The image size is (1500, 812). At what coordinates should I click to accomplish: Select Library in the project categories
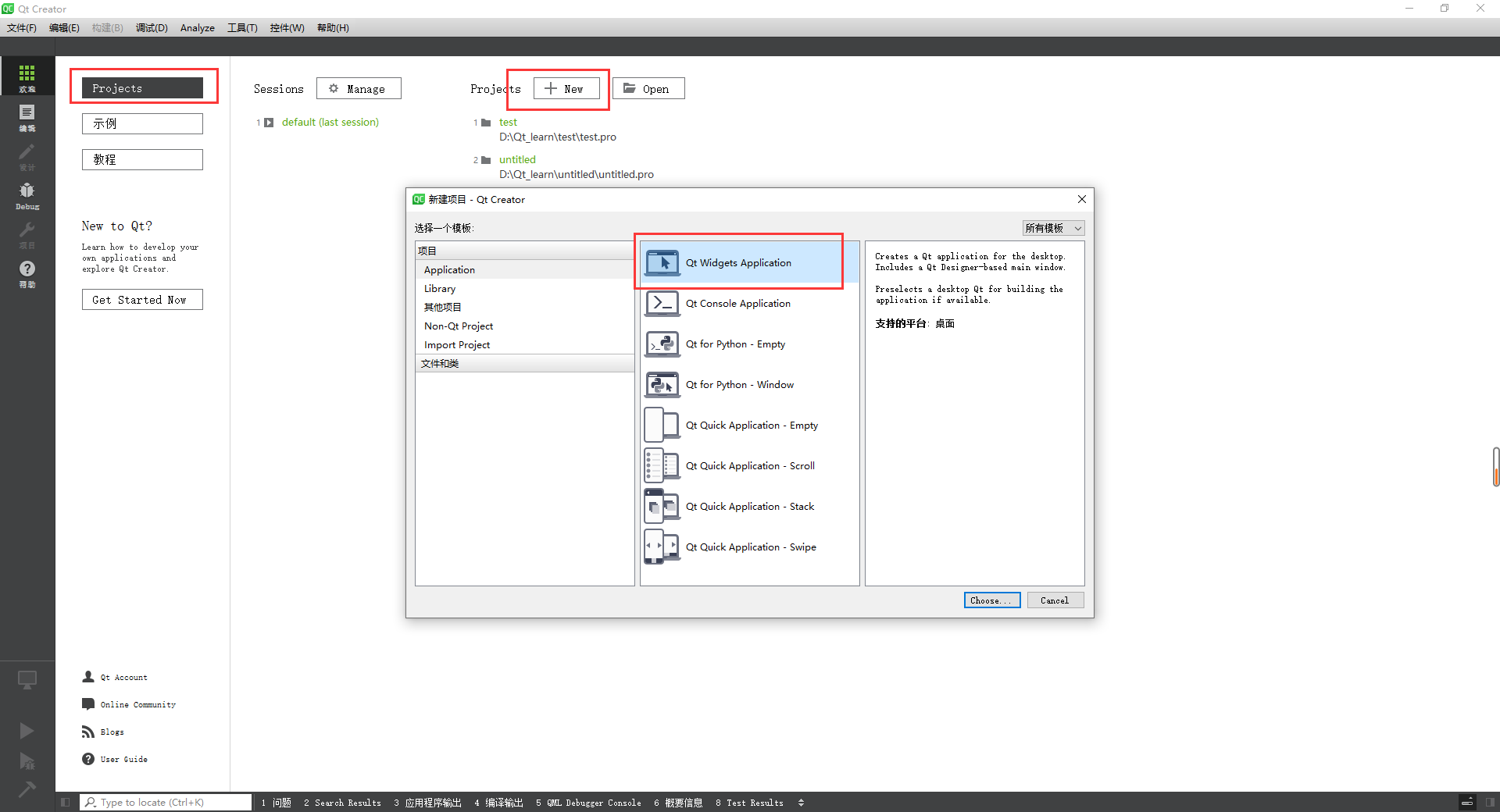pos(525,288)
